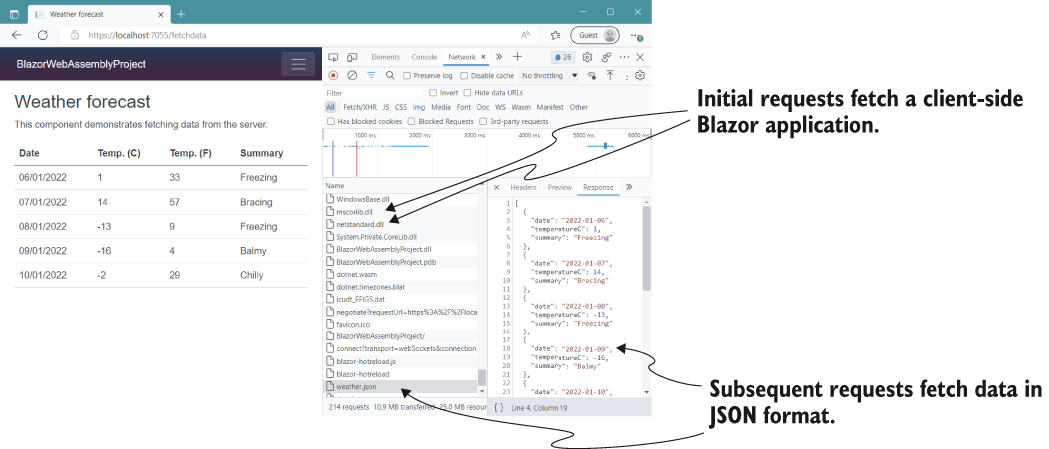The image size is (1049, 449).
Task: Click the network Filter text field
Action: click(x=375, y=93)
